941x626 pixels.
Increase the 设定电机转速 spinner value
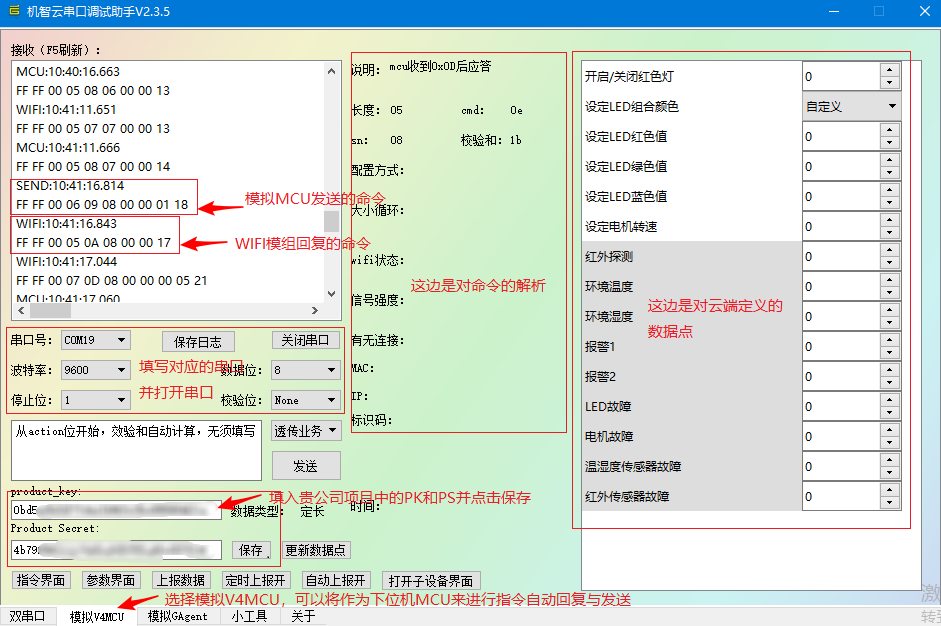889,220
